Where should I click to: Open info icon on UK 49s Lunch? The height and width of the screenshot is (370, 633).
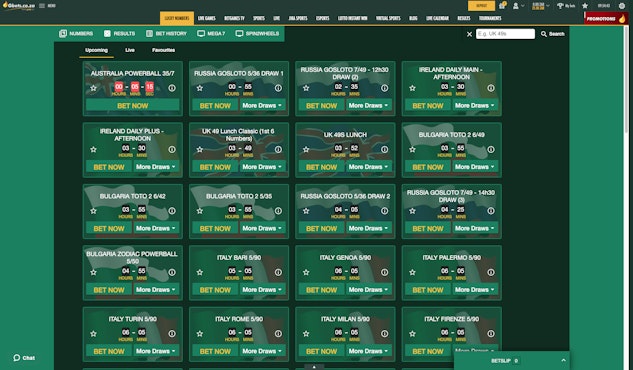[384, 149]
